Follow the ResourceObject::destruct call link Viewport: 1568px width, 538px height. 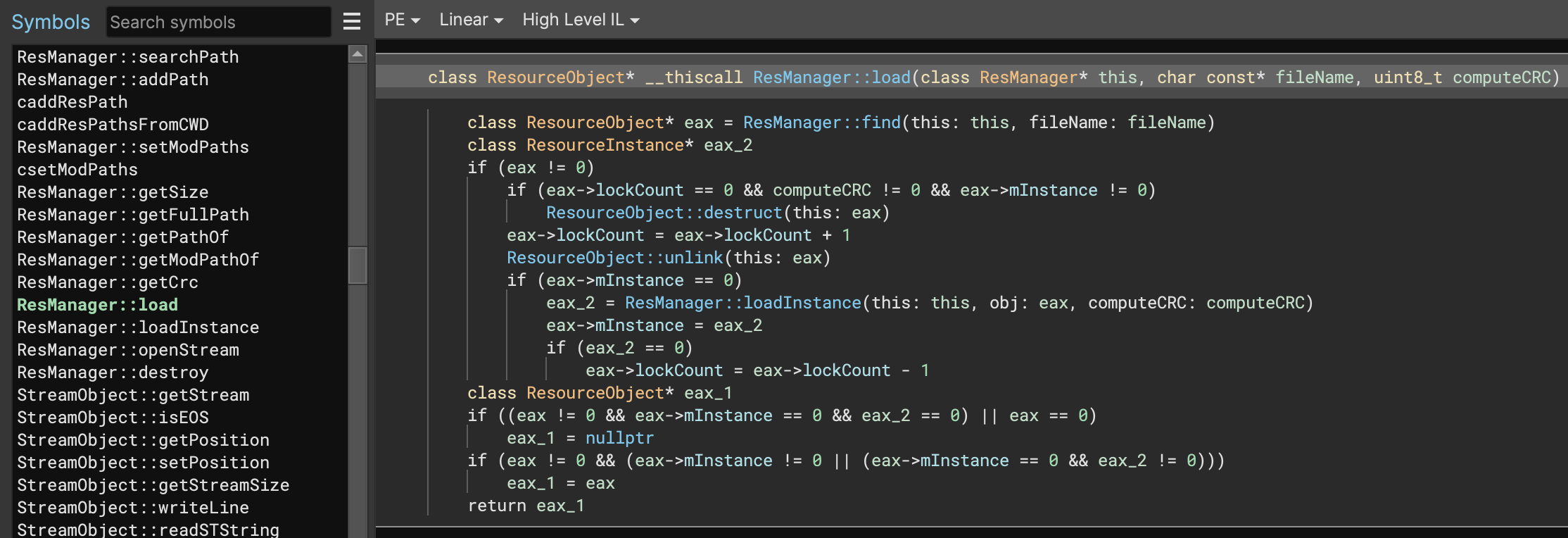[664, 213]
